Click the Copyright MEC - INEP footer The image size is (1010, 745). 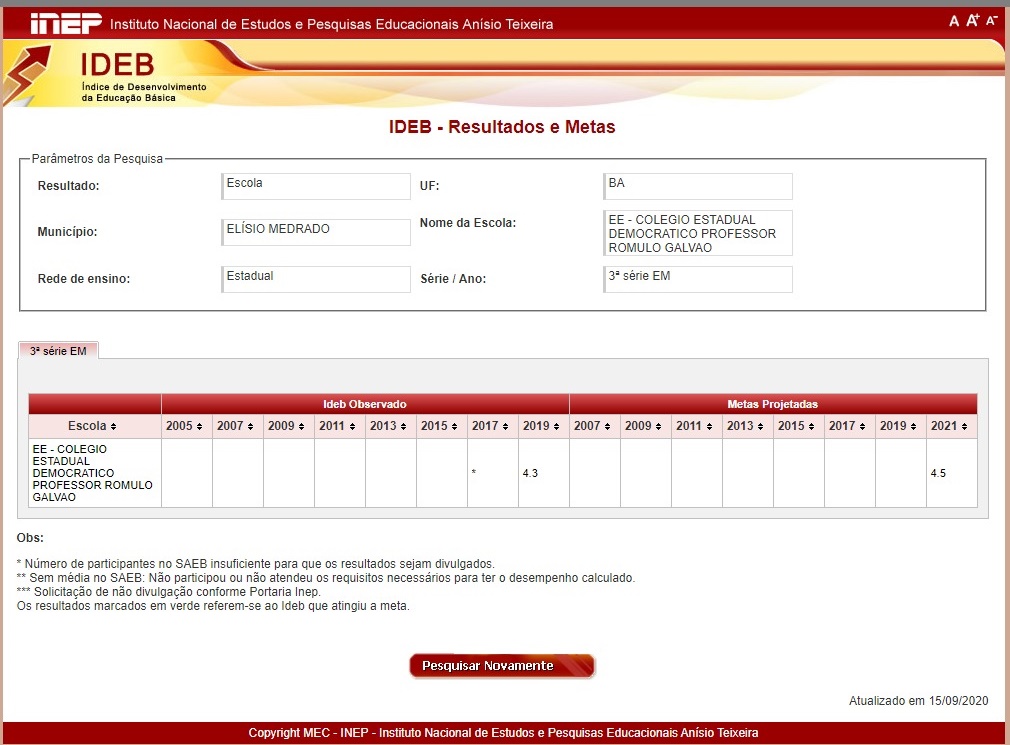coord(503,733)
